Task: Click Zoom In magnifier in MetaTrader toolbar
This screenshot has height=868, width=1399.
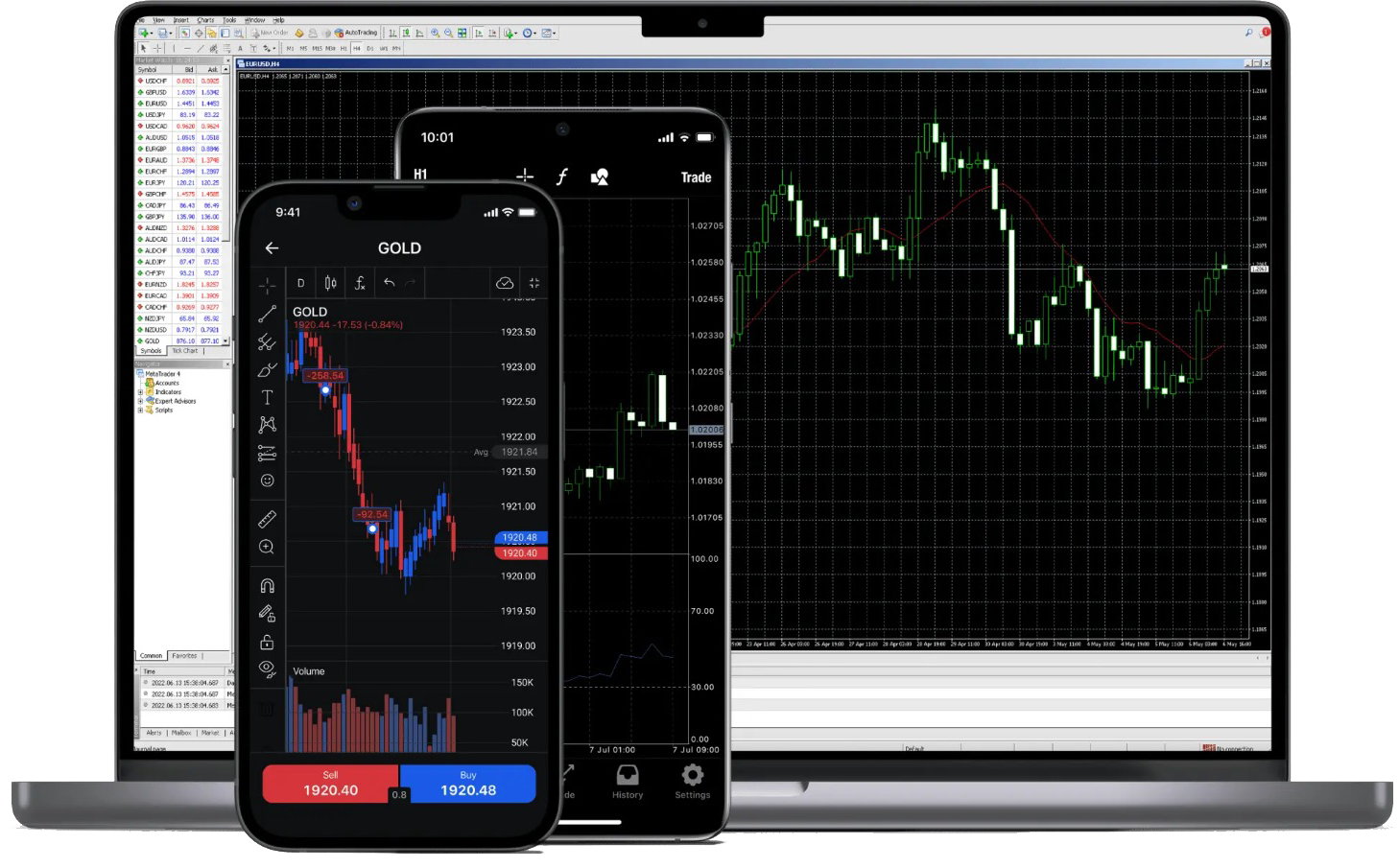Action: click(x=435, y=33)
